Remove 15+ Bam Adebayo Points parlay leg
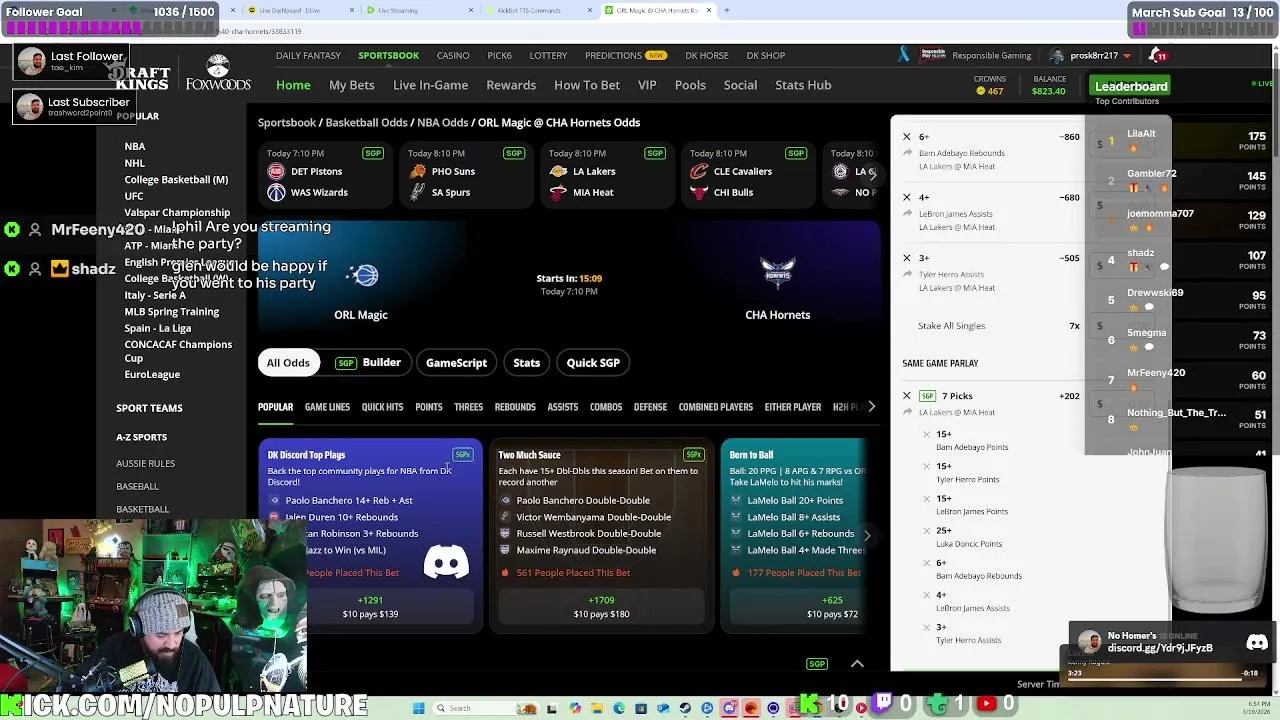 (x=926, y=435)
